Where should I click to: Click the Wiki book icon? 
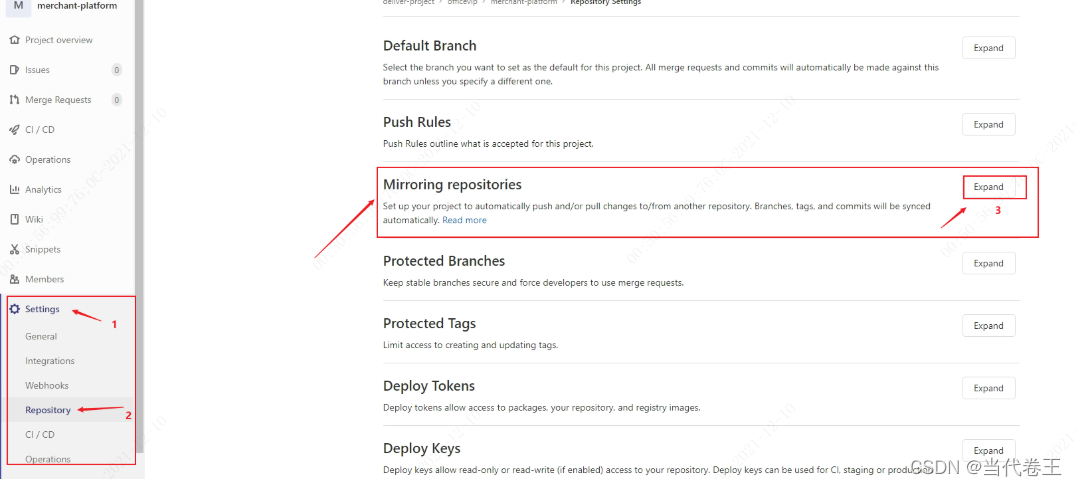point(14,220)
